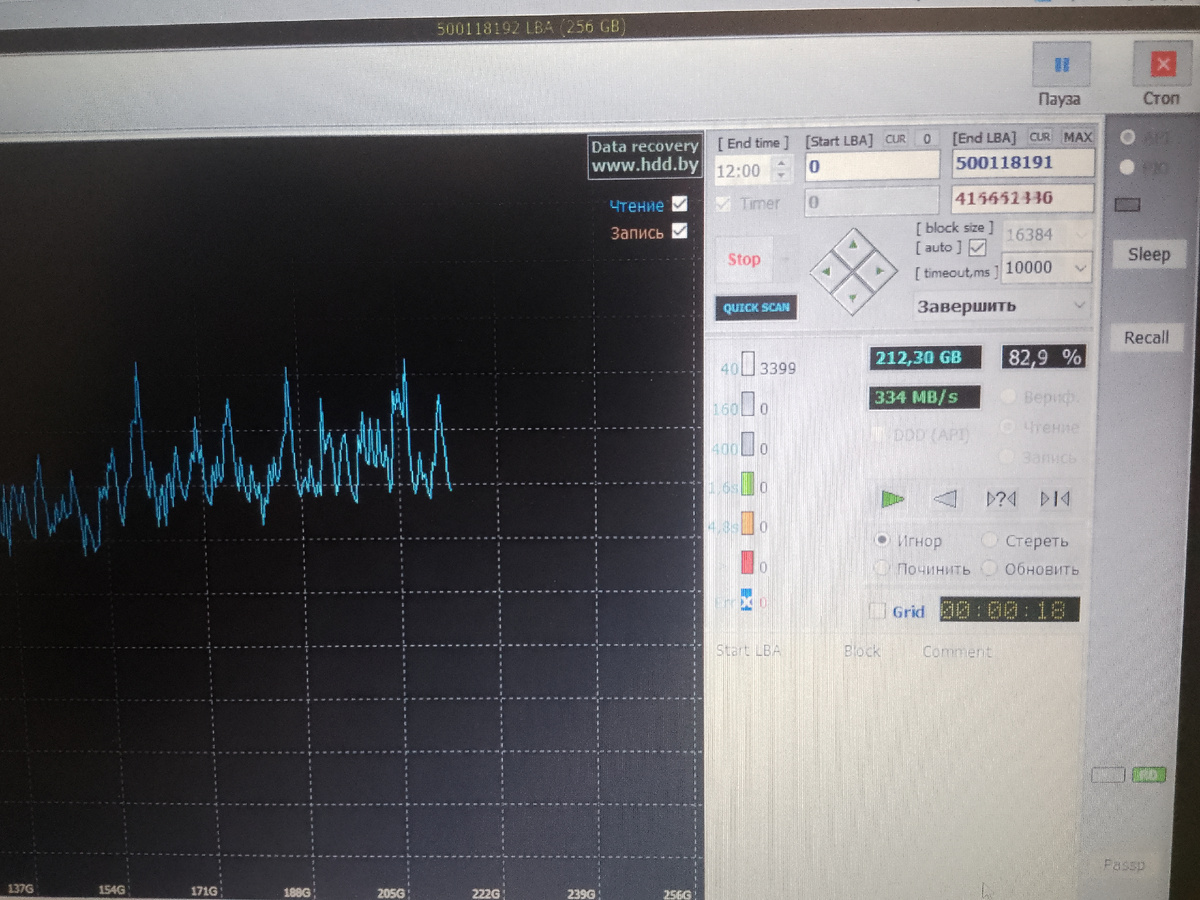Select the butterfly scan mode icon
The image size is (1200, 900).
coord(1055,498)
